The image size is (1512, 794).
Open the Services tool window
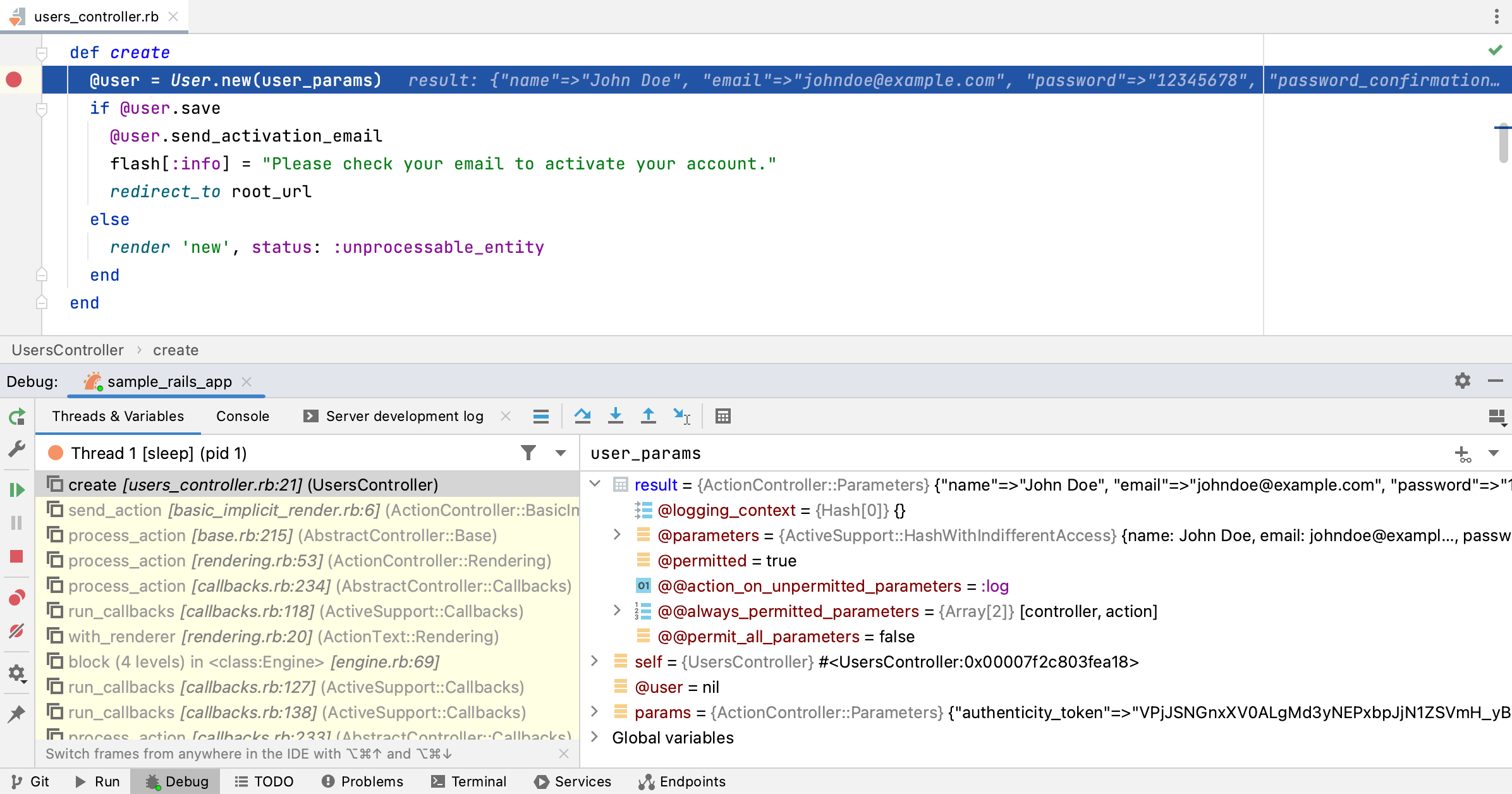[x=572, y=781]
